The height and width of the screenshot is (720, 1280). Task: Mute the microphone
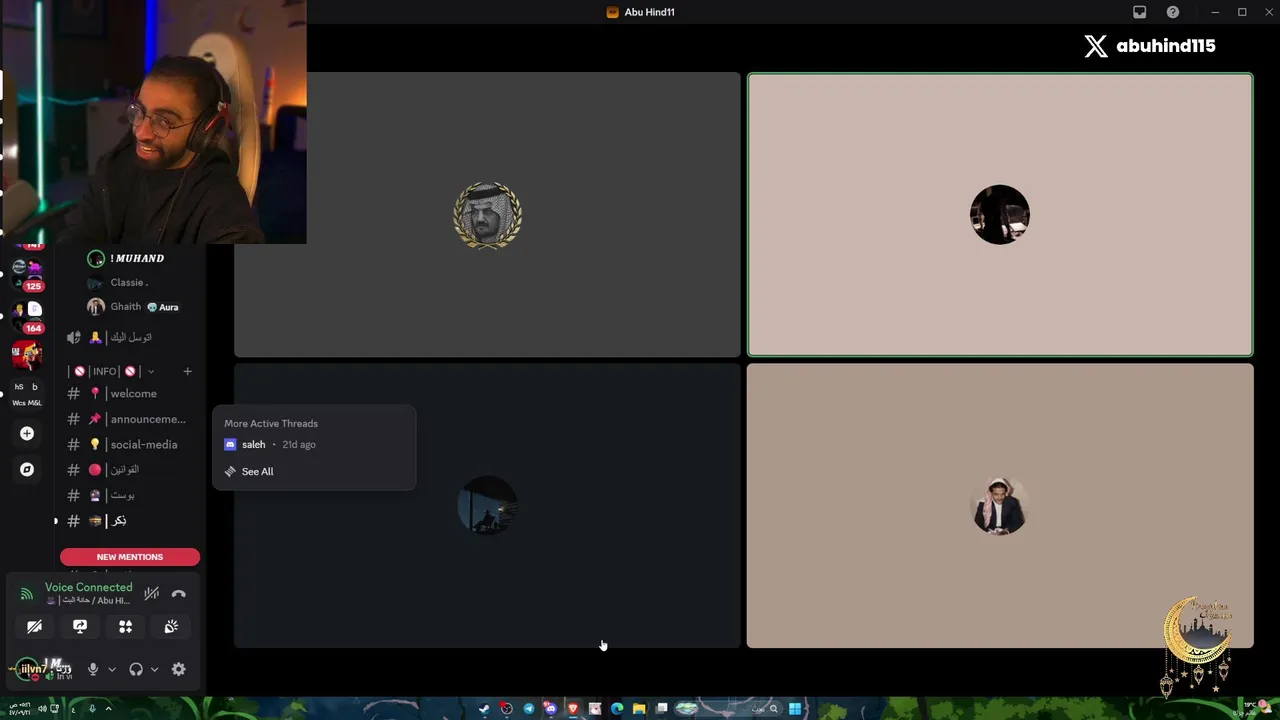tap(93, 669)
